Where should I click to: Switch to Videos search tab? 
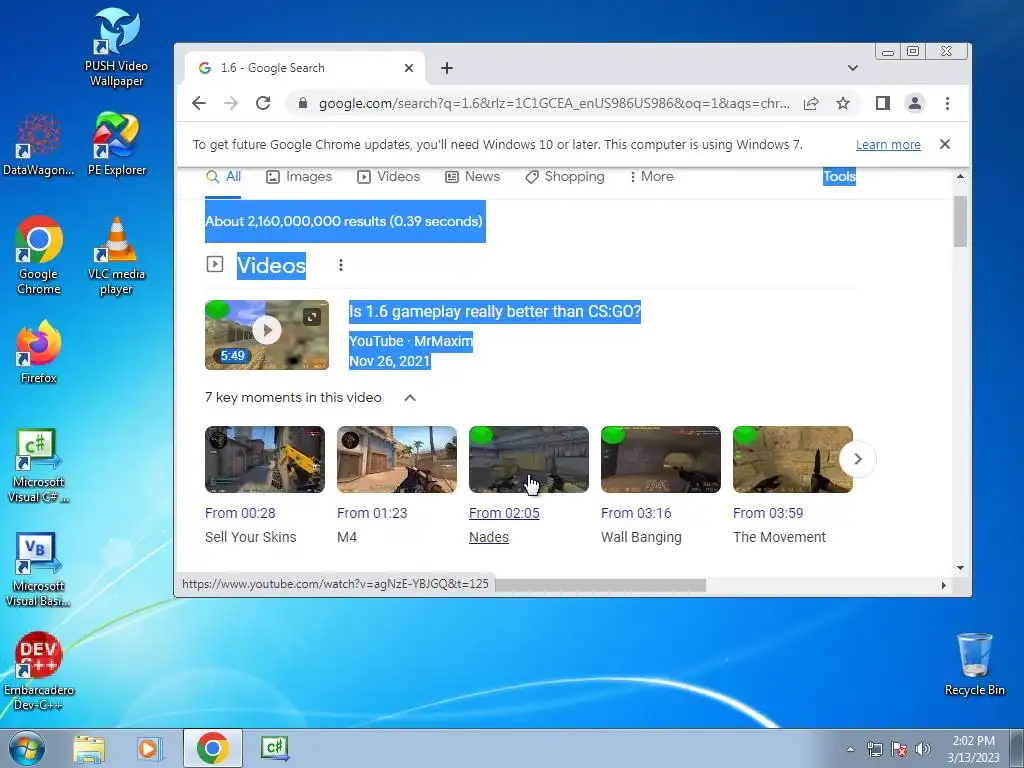click(x=389, y=176)
